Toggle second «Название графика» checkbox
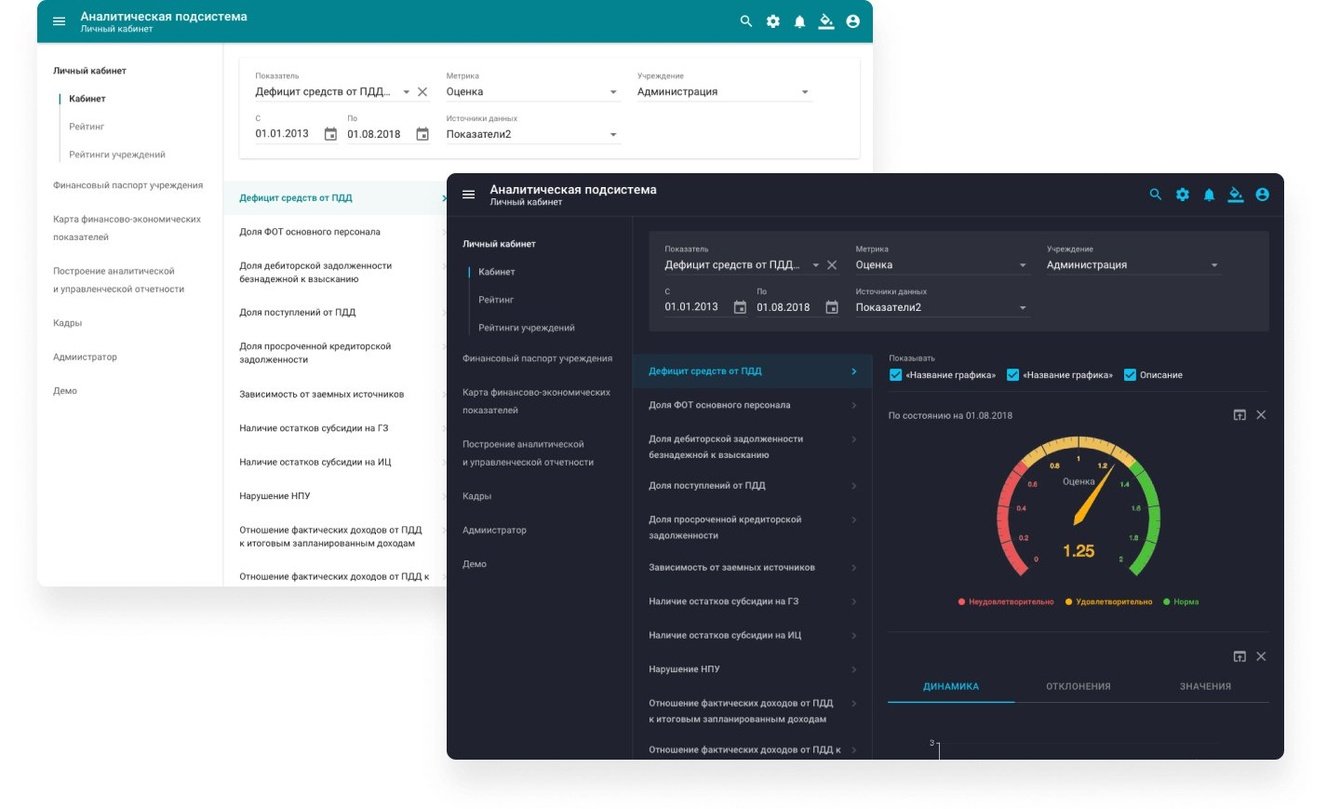Viewport: 1340px width, 809px height. pyautogui.click(x=1013, y=375)
